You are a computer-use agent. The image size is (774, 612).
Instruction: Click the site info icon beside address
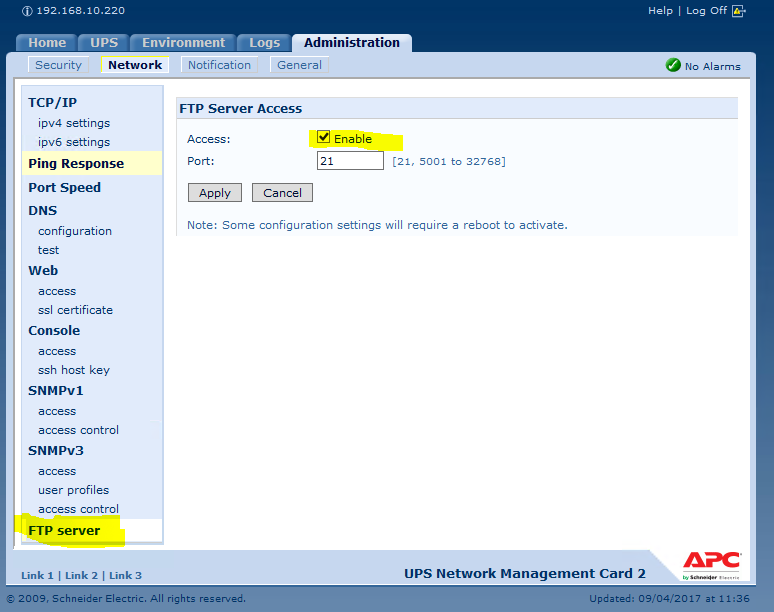pyautogui.click(x=27, y=11)
